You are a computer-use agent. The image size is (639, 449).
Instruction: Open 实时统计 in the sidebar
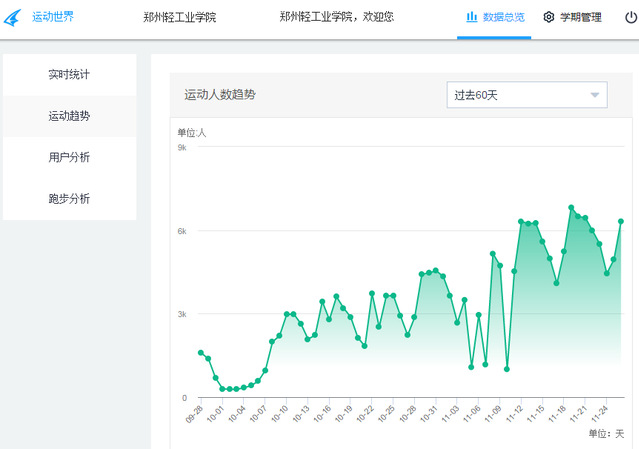[69, 75]
